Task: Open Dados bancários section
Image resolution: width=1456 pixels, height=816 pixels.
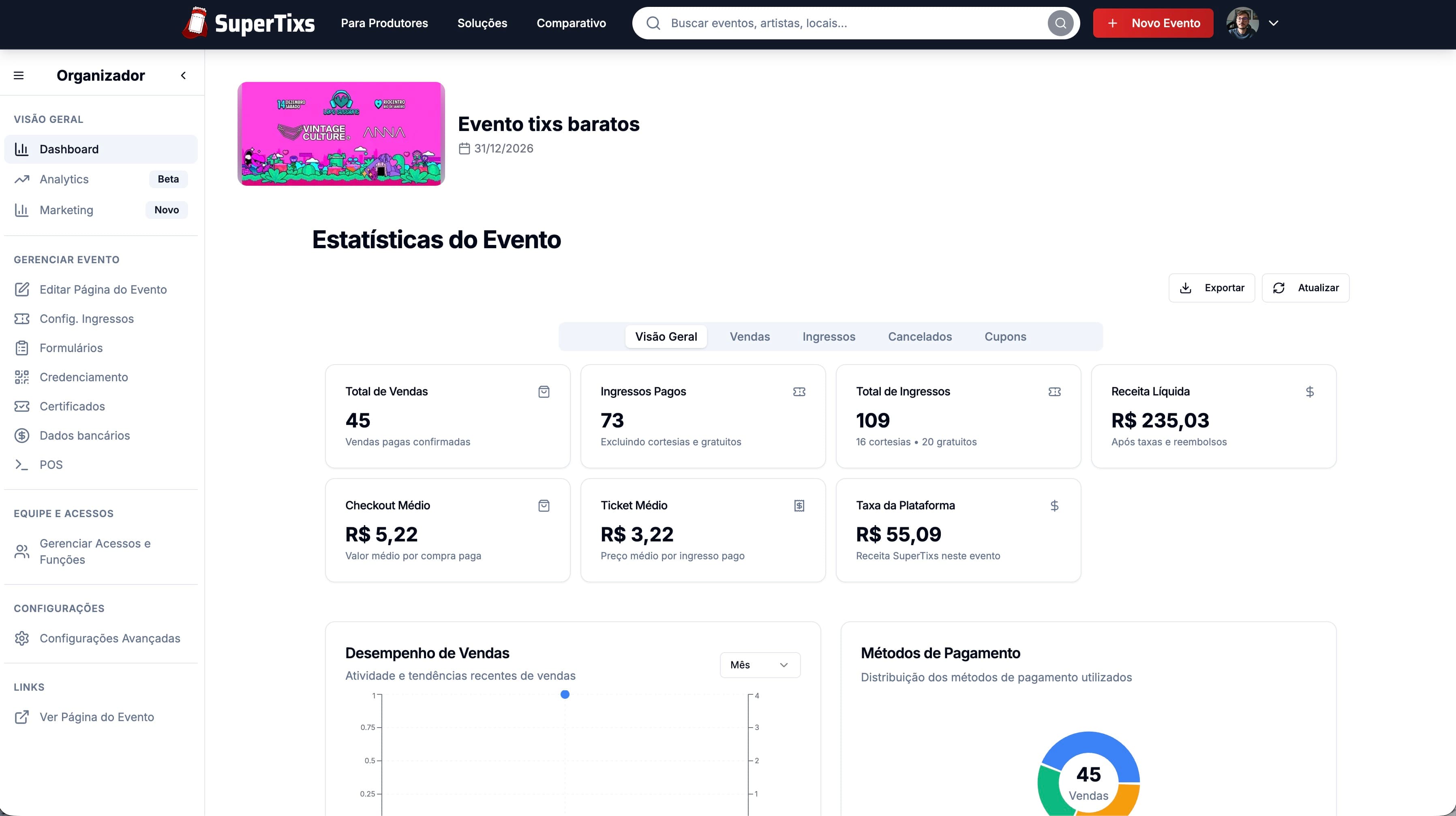Action: pos(101,436)
